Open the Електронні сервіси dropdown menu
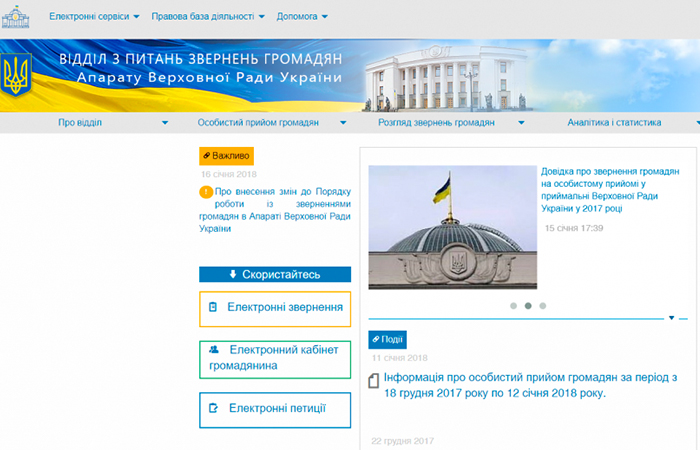Image resolution: width=700 pixels, height=450 pixels. point(94,17)
